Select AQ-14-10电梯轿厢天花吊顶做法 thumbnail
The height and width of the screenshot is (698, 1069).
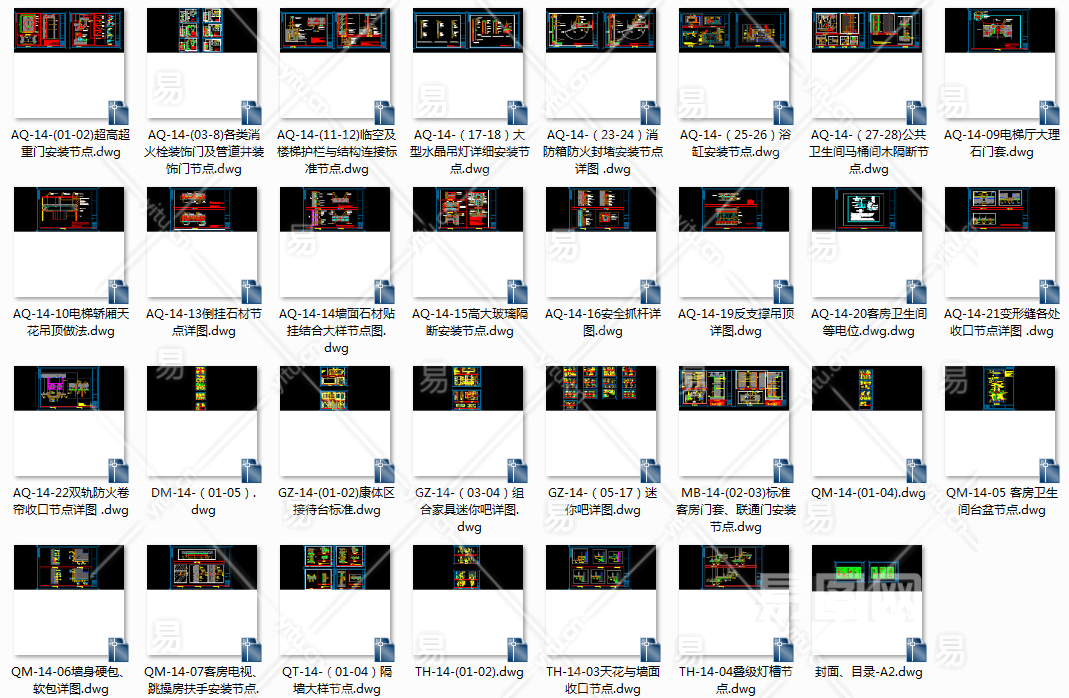pyautogui.click(x=69, y=243)
